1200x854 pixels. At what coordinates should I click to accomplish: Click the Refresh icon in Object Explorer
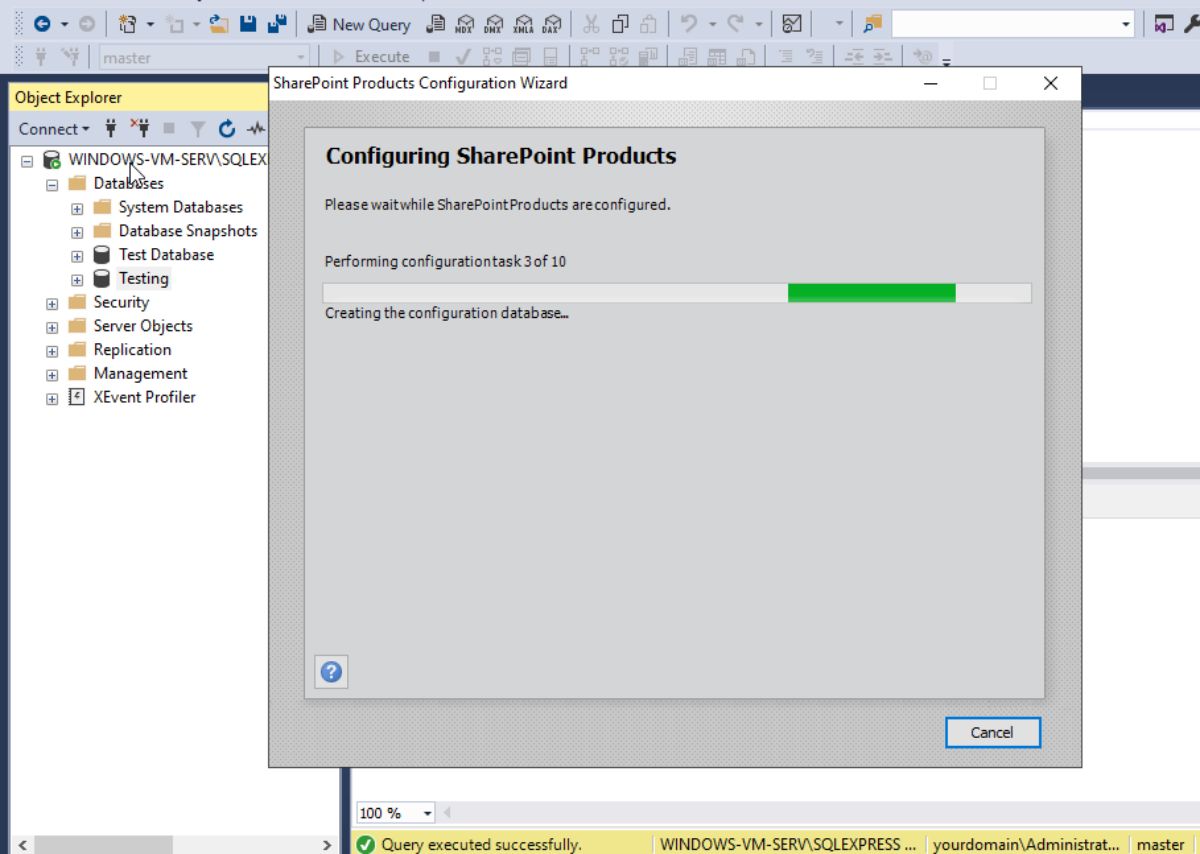point(227,128)
